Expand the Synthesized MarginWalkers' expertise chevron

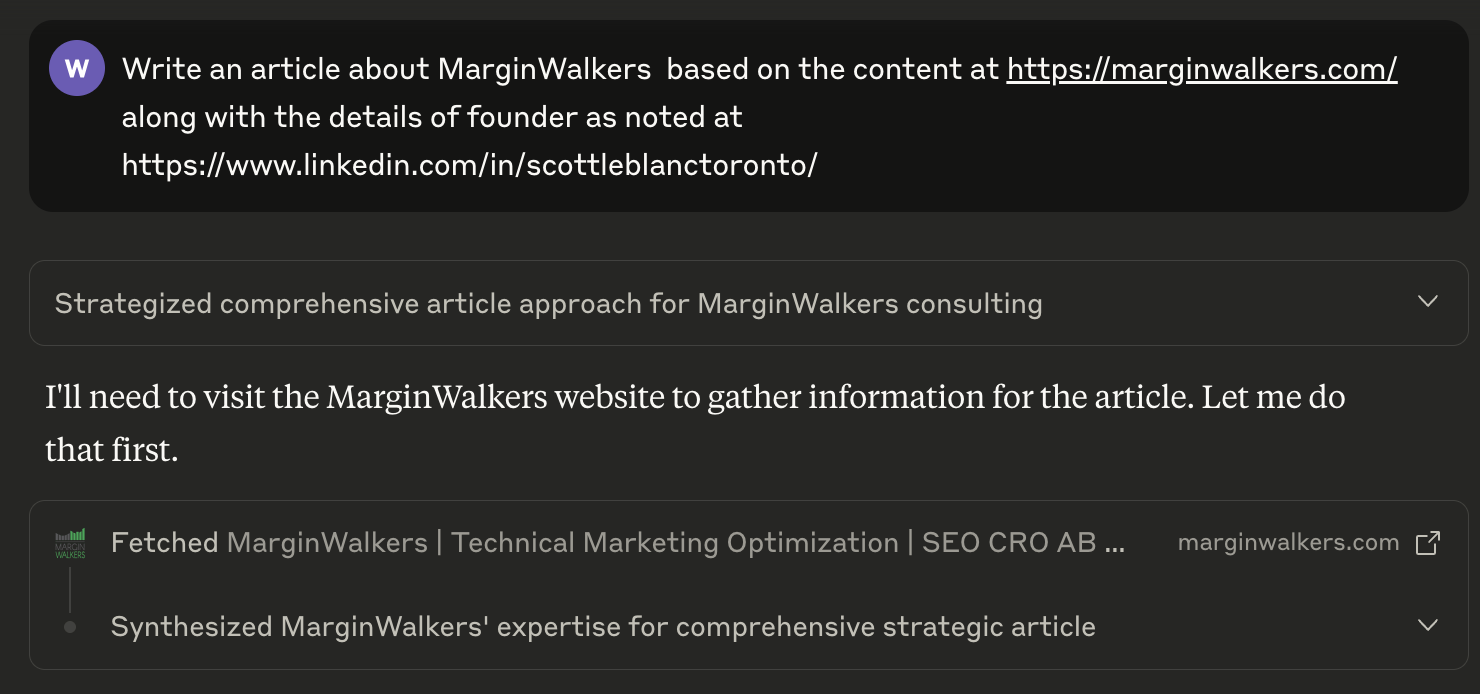click(x=1428, y=625)
